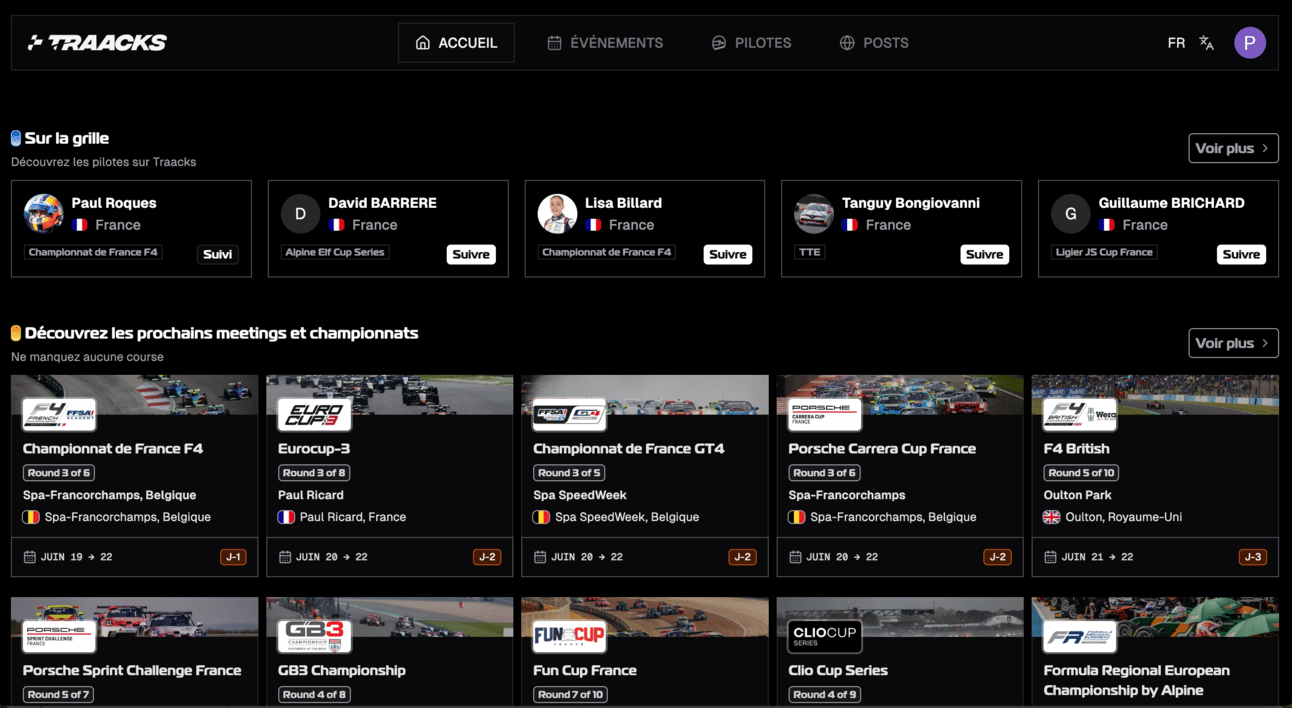Open the Championnat de France F4 event logo

click(x=59, y=414)
